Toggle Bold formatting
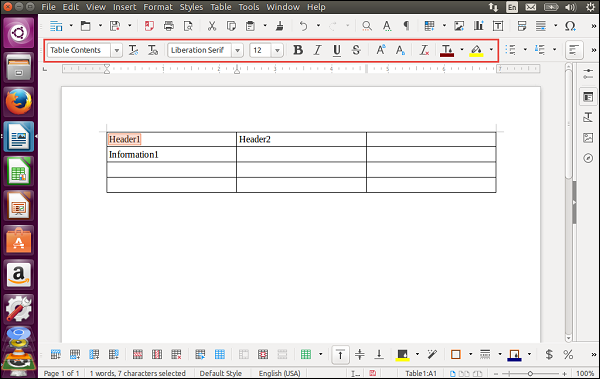Viewport: 600px width, 379px height. pos(298,50)
